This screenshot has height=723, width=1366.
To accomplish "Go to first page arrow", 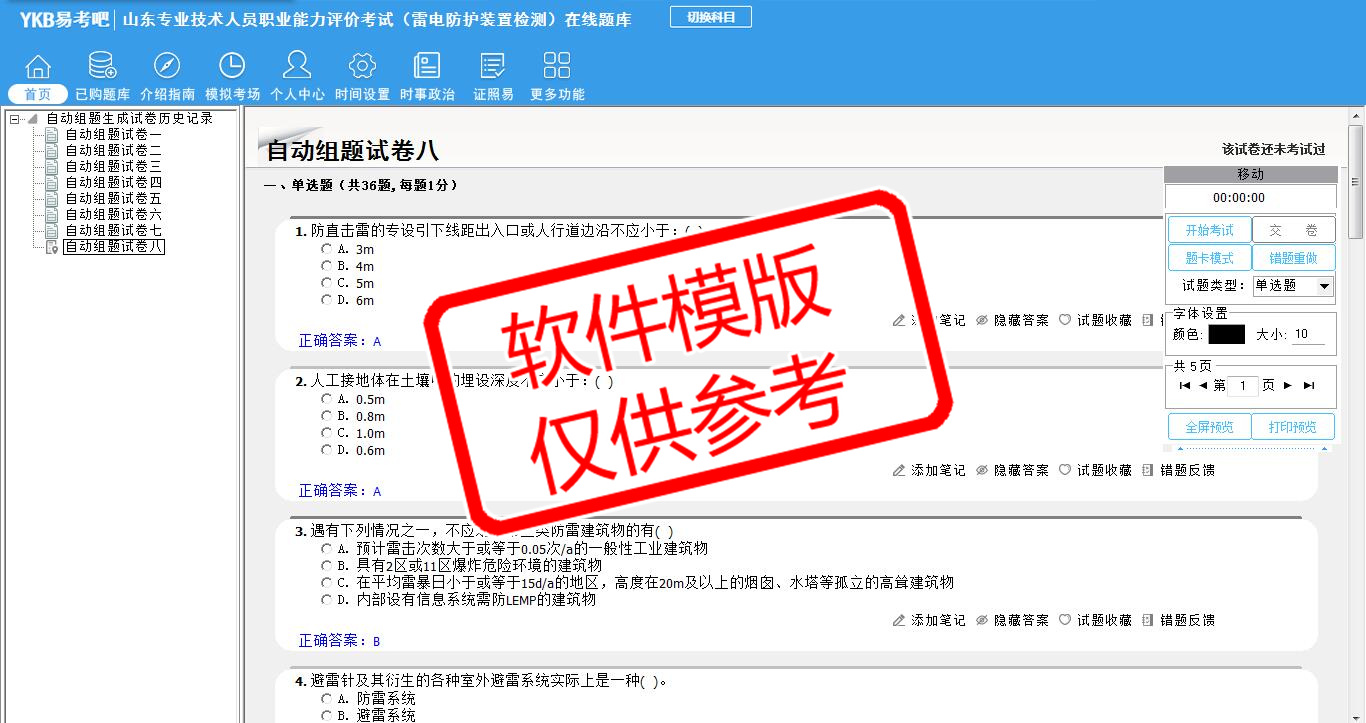I will [x=1185, y=385].
